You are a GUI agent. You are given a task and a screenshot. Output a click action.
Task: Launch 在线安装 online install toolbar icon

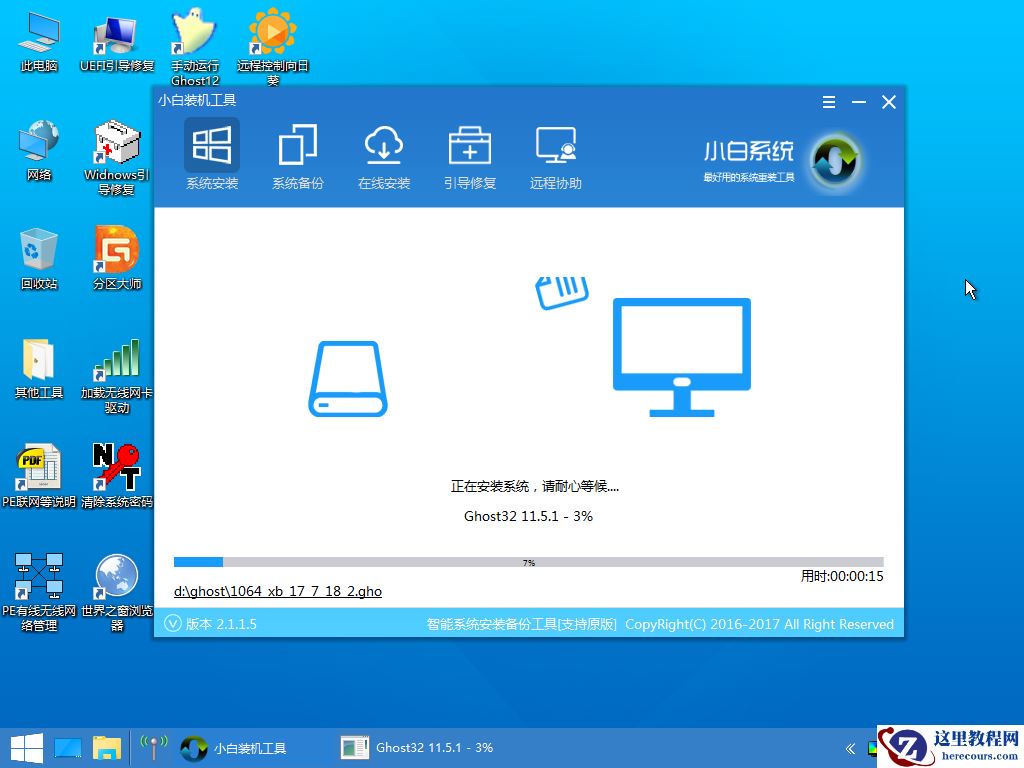tap(384, 155)
